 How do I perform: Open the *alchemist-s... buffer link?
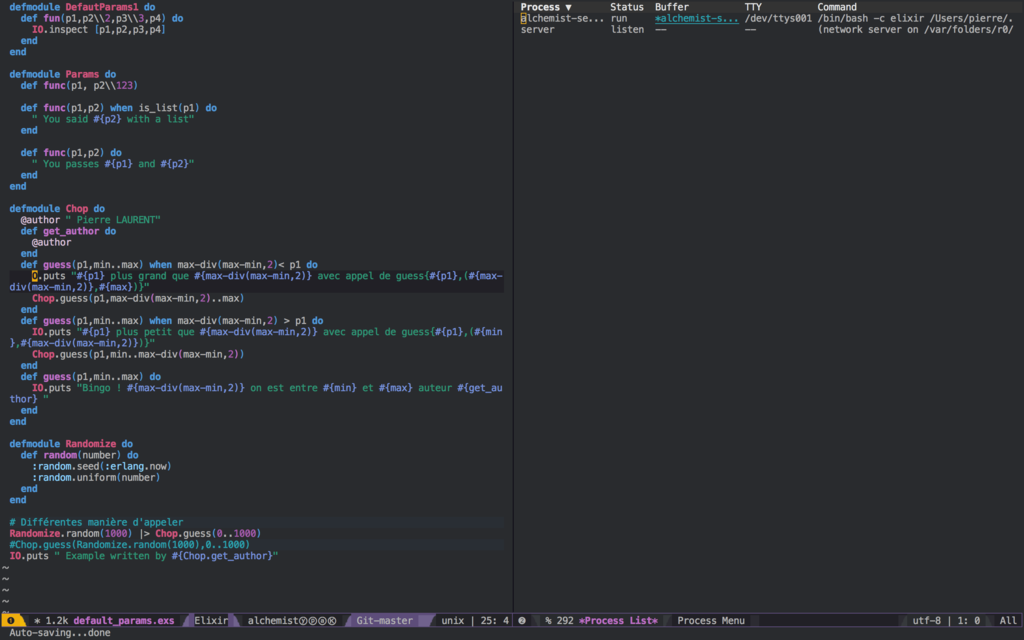click(x=696, y=18)
